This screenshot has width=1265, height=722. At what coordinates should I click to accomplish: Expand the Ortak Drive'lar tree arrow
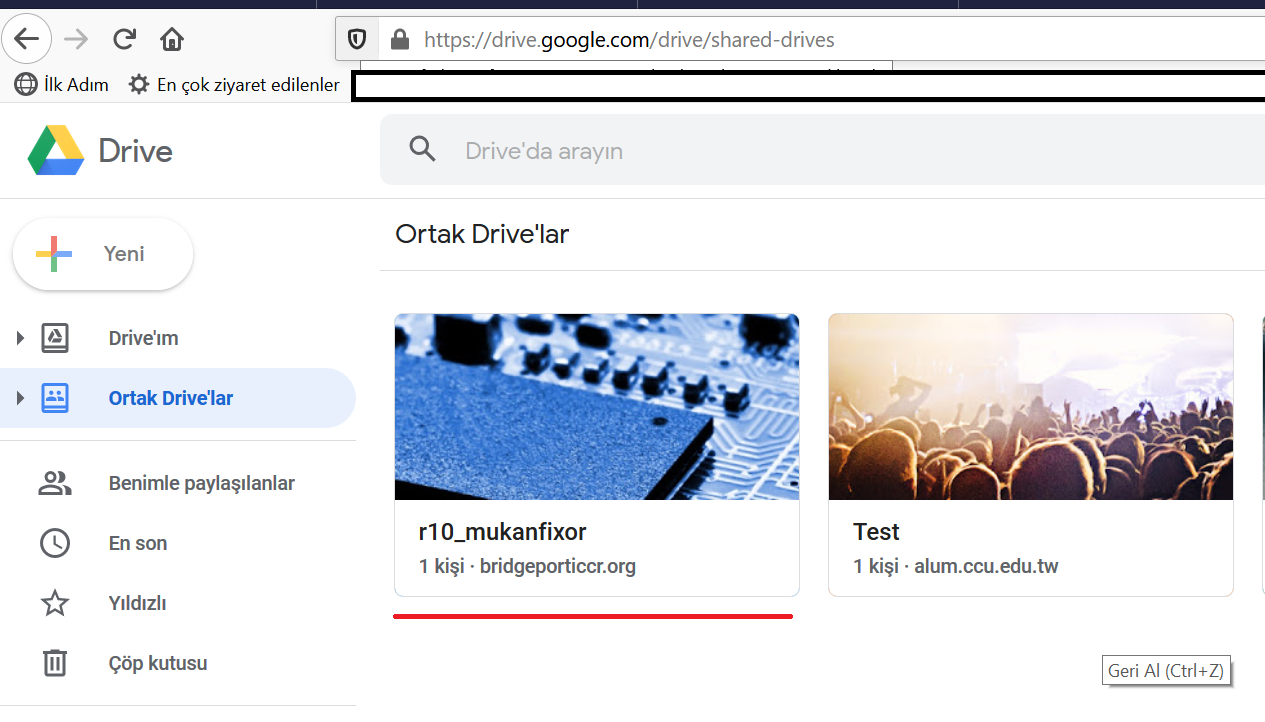(x=20, y=398)
